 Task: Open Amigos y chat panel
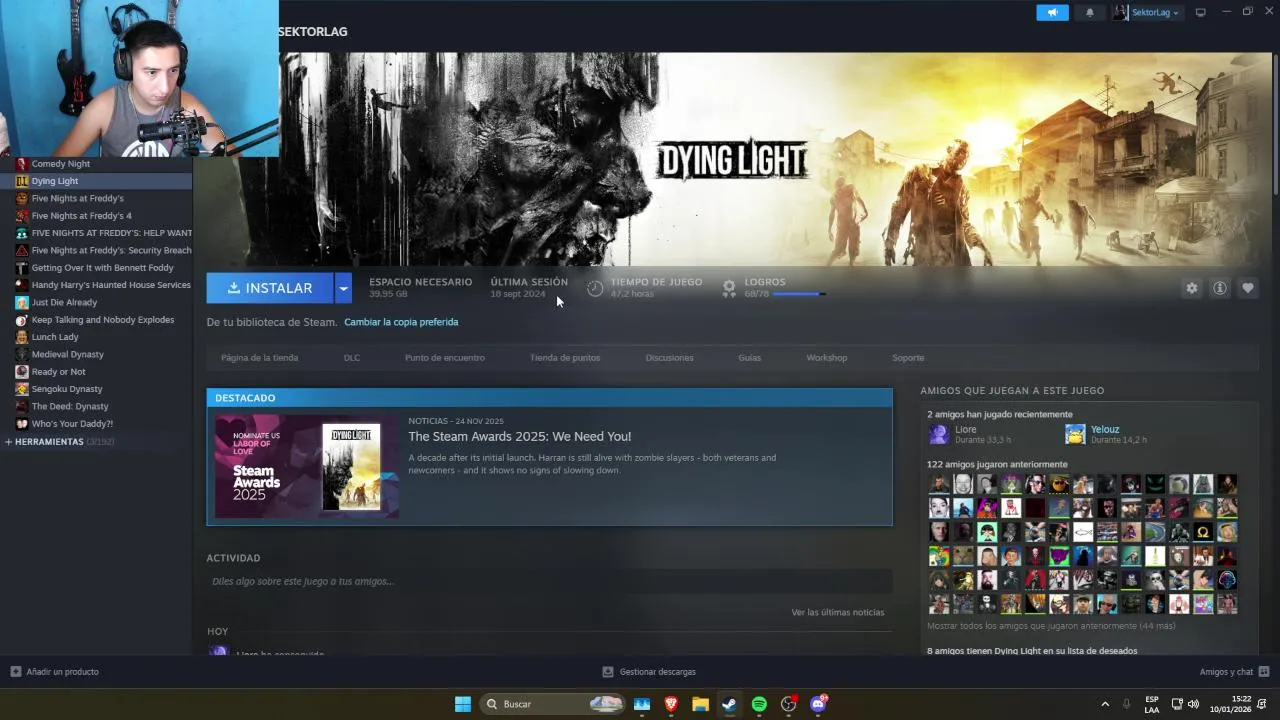tap(1234, 672)
